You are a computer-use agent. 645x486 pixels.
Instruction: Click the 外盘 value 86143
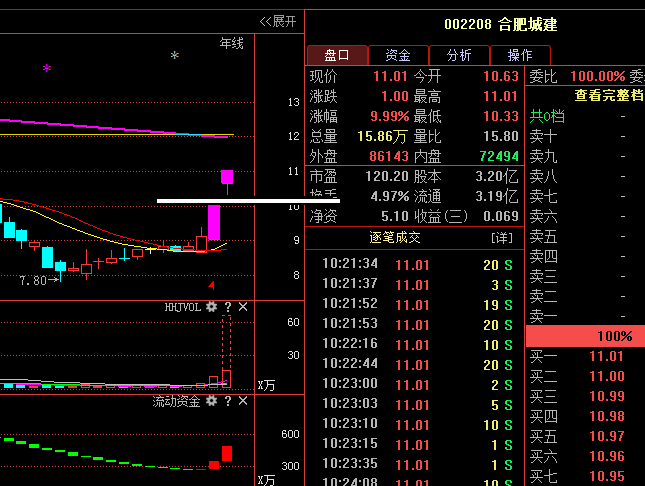(389, 156)
